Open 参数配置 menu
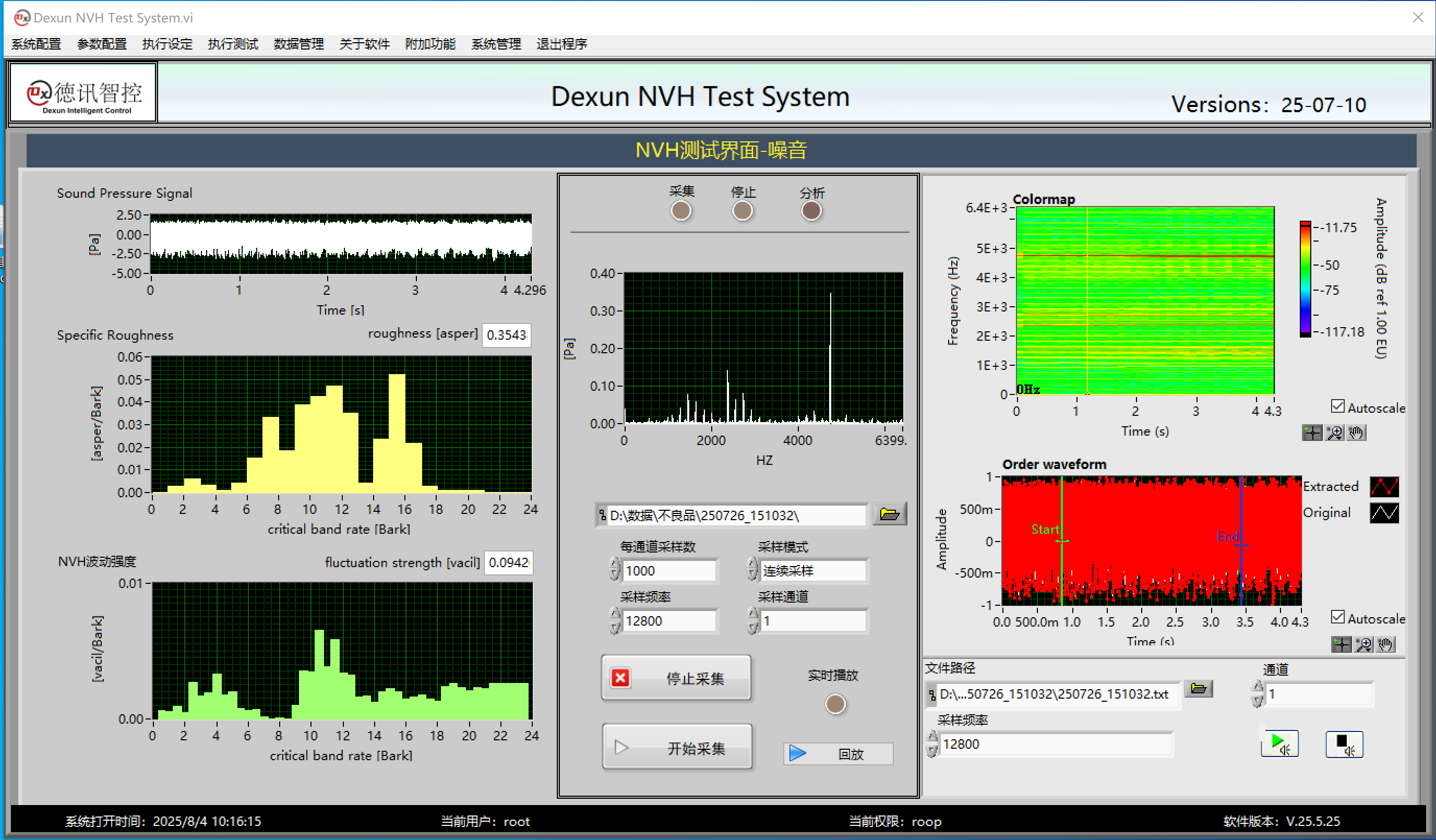This screenshot has width=1436, height=840. pos(101,44)
